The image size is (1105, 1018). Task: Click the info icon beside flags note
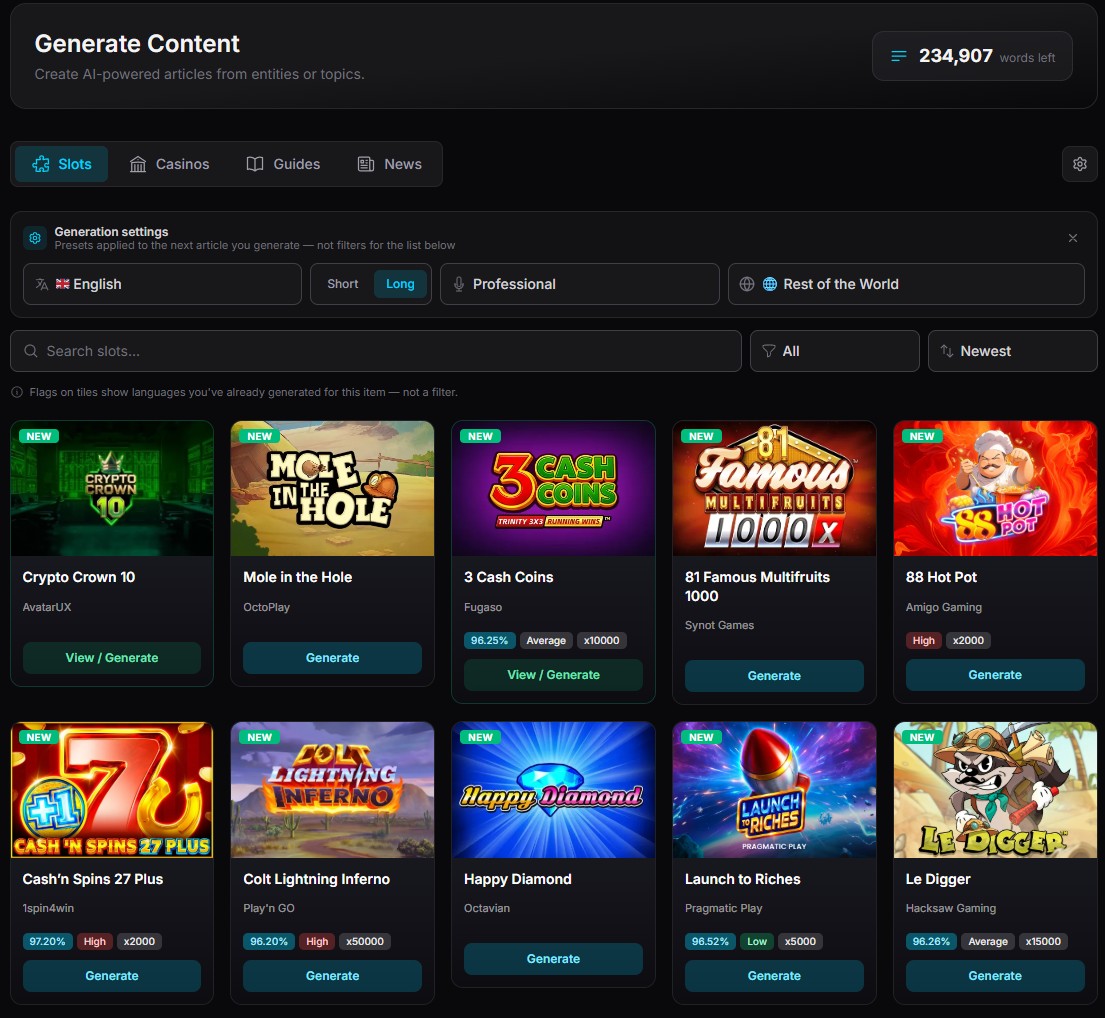click(x=17, y=392)
